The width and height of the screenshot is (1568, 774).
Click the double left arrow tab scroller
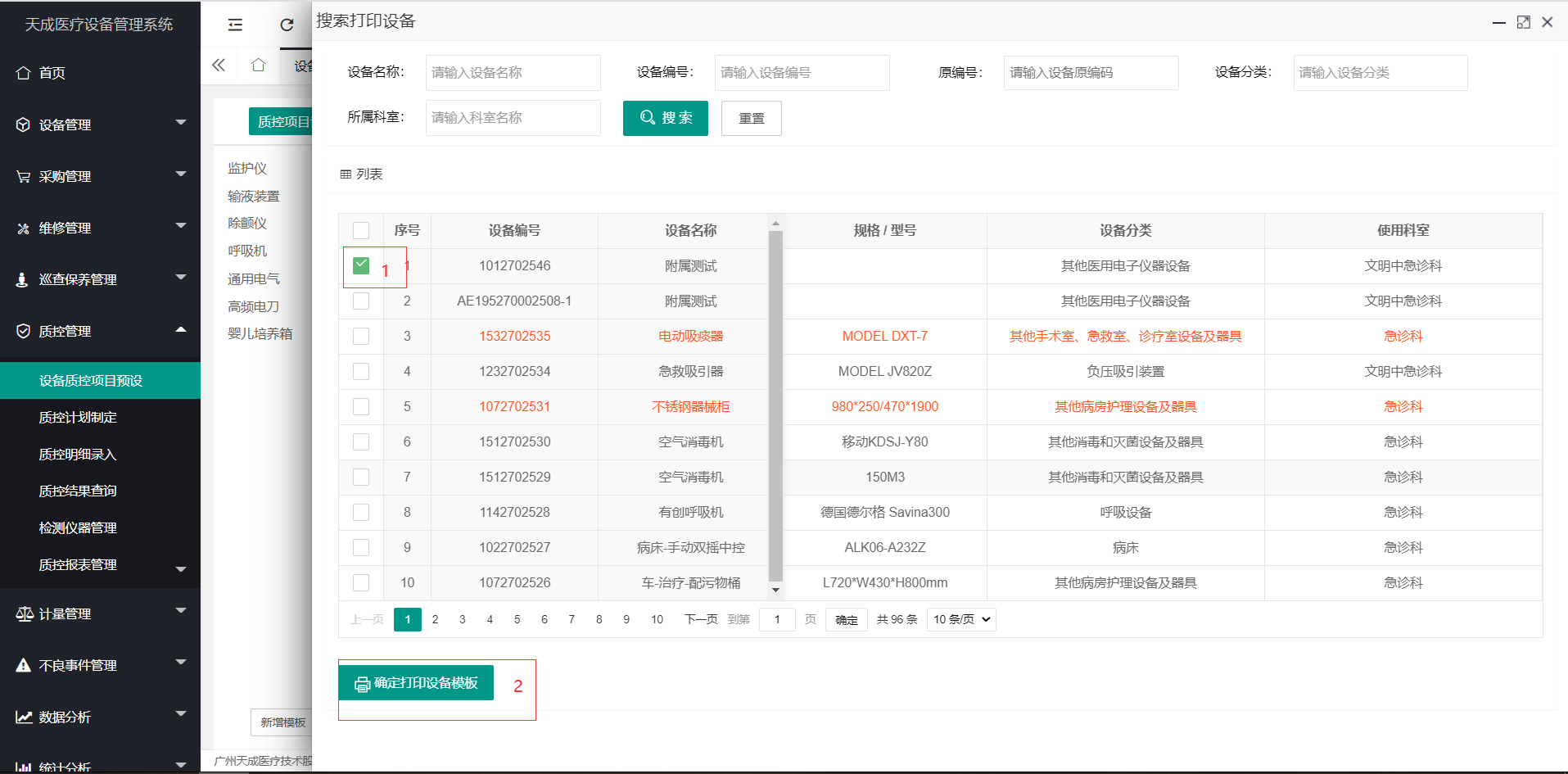(219, 65)
